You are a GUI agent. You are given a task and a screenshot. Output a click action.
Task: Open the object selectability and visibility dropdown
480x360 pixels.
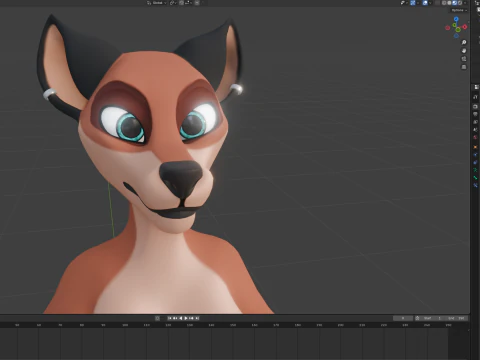point(403,3)
